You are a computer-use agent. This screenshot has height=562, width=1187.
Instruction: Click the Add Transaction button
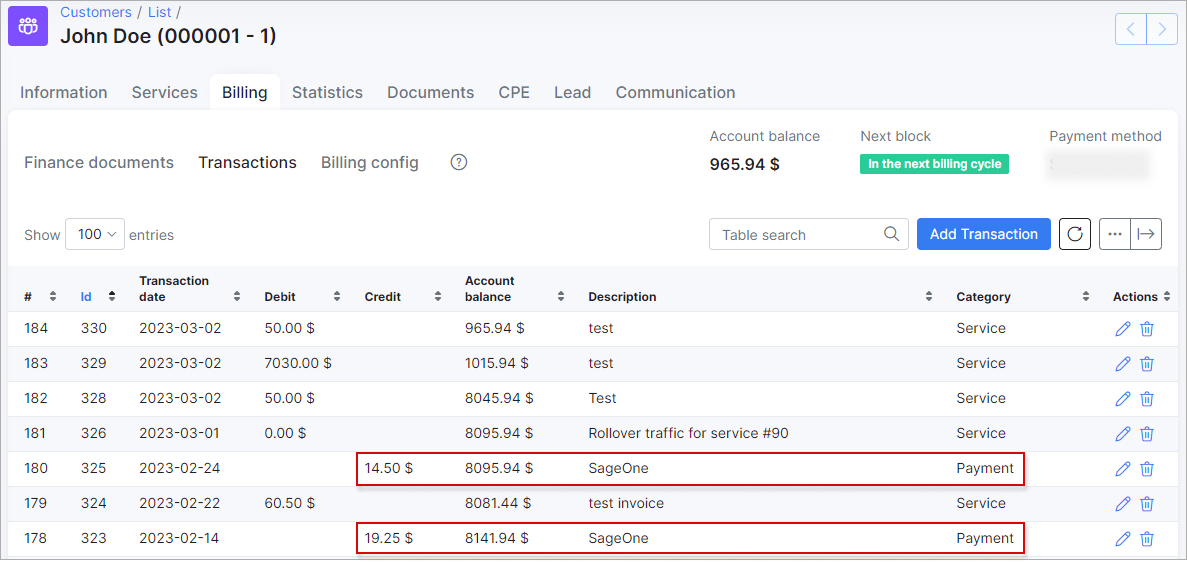click(x=983, y=234)
